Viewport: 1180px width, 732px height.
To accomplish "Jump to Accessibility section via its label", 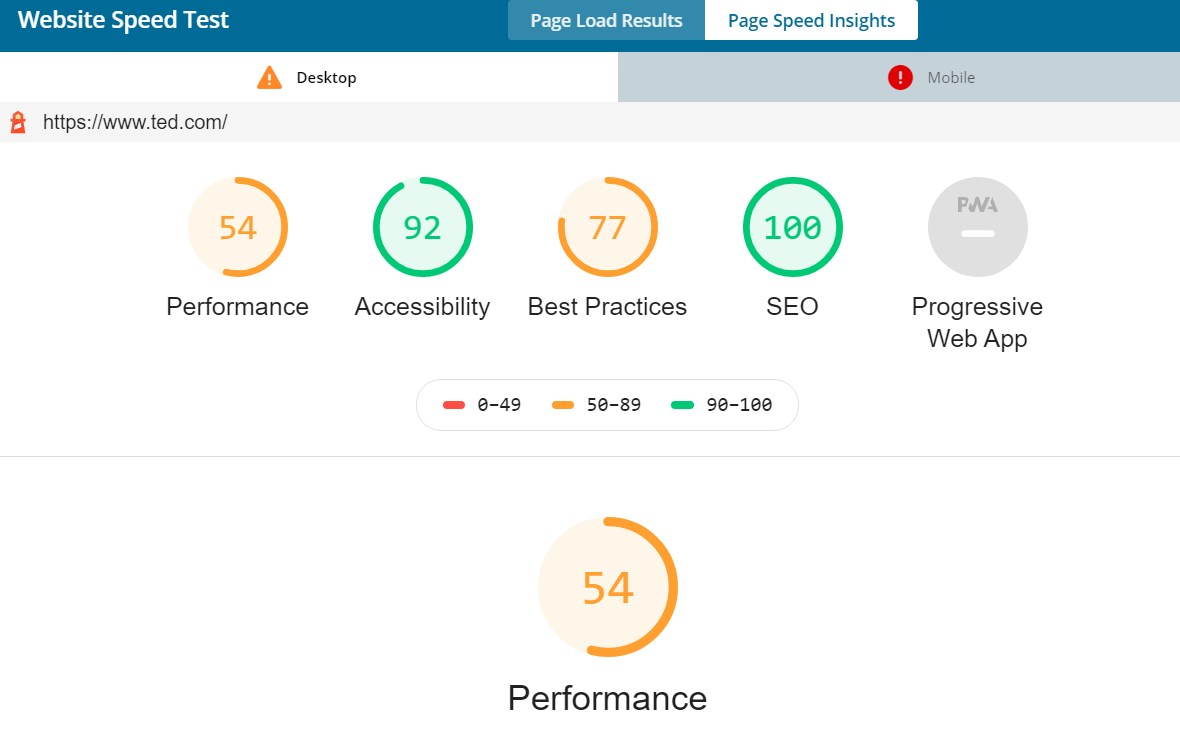I will click(422, 307).
